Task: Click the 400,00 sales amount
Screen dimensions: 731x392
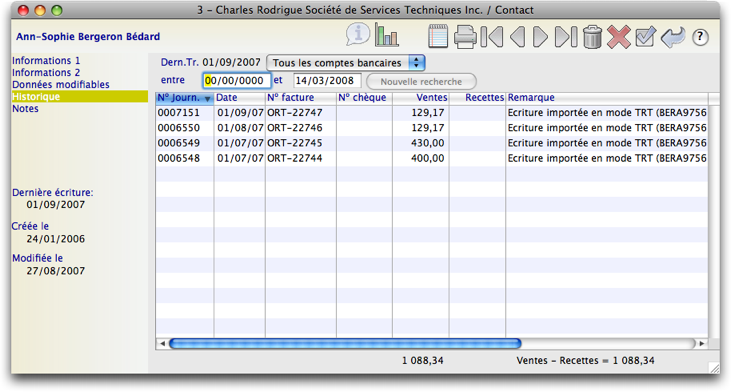Action: click(428, 158)
